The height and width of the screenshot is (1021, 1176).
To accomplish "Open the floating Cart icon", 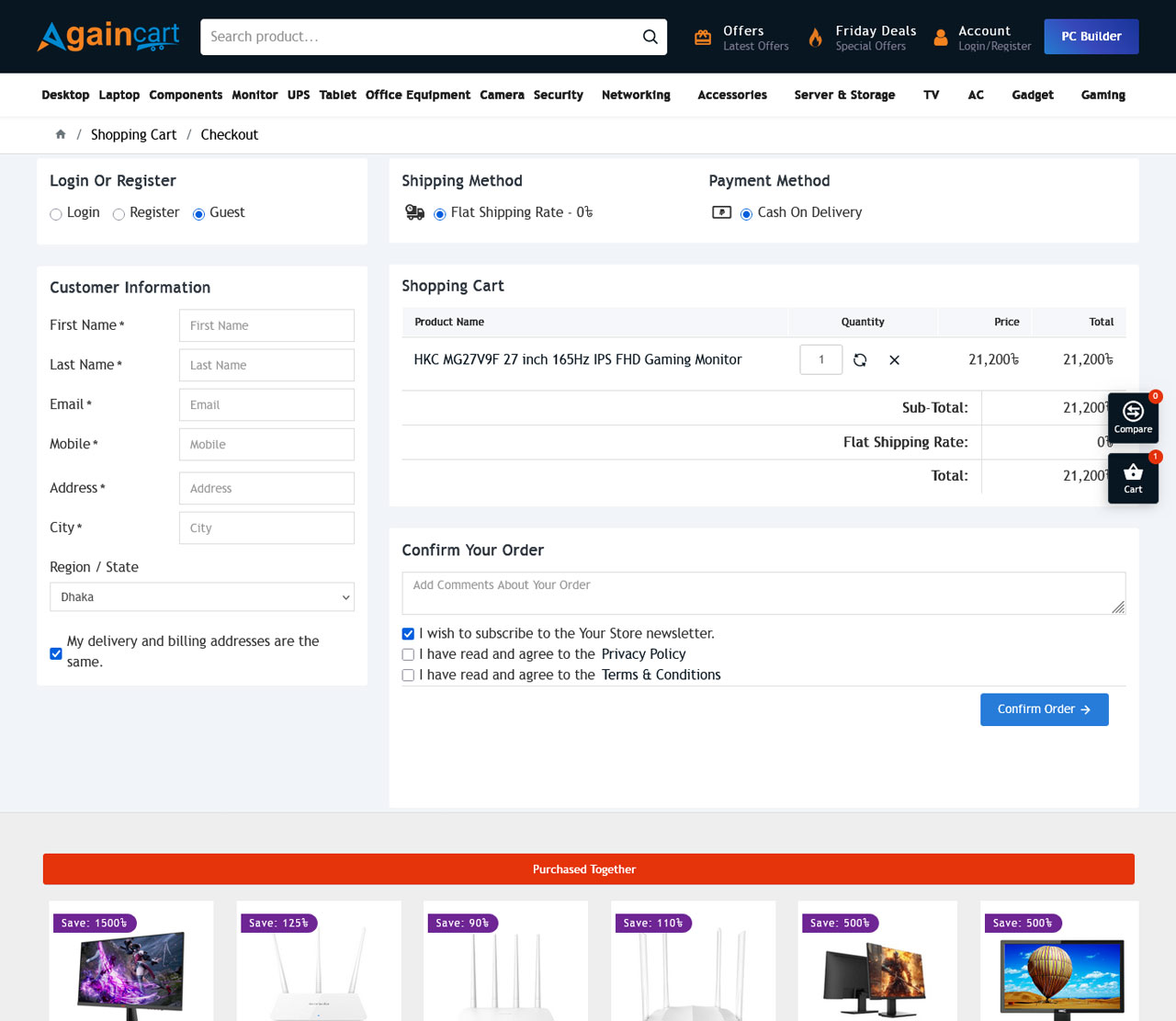I will [1133, 477].
